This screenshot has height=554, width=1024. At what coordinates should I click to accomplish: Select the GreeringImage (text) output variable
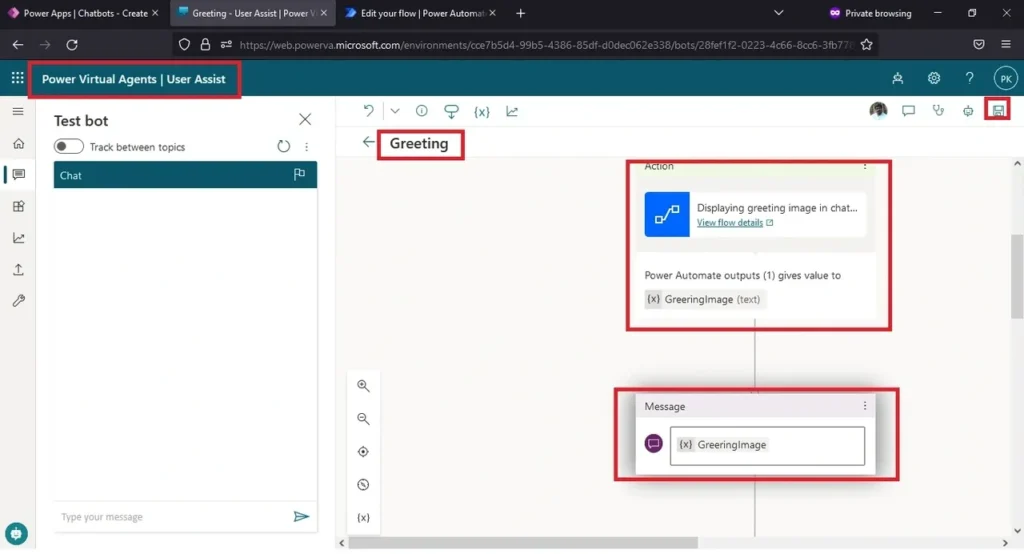(705, 299)
